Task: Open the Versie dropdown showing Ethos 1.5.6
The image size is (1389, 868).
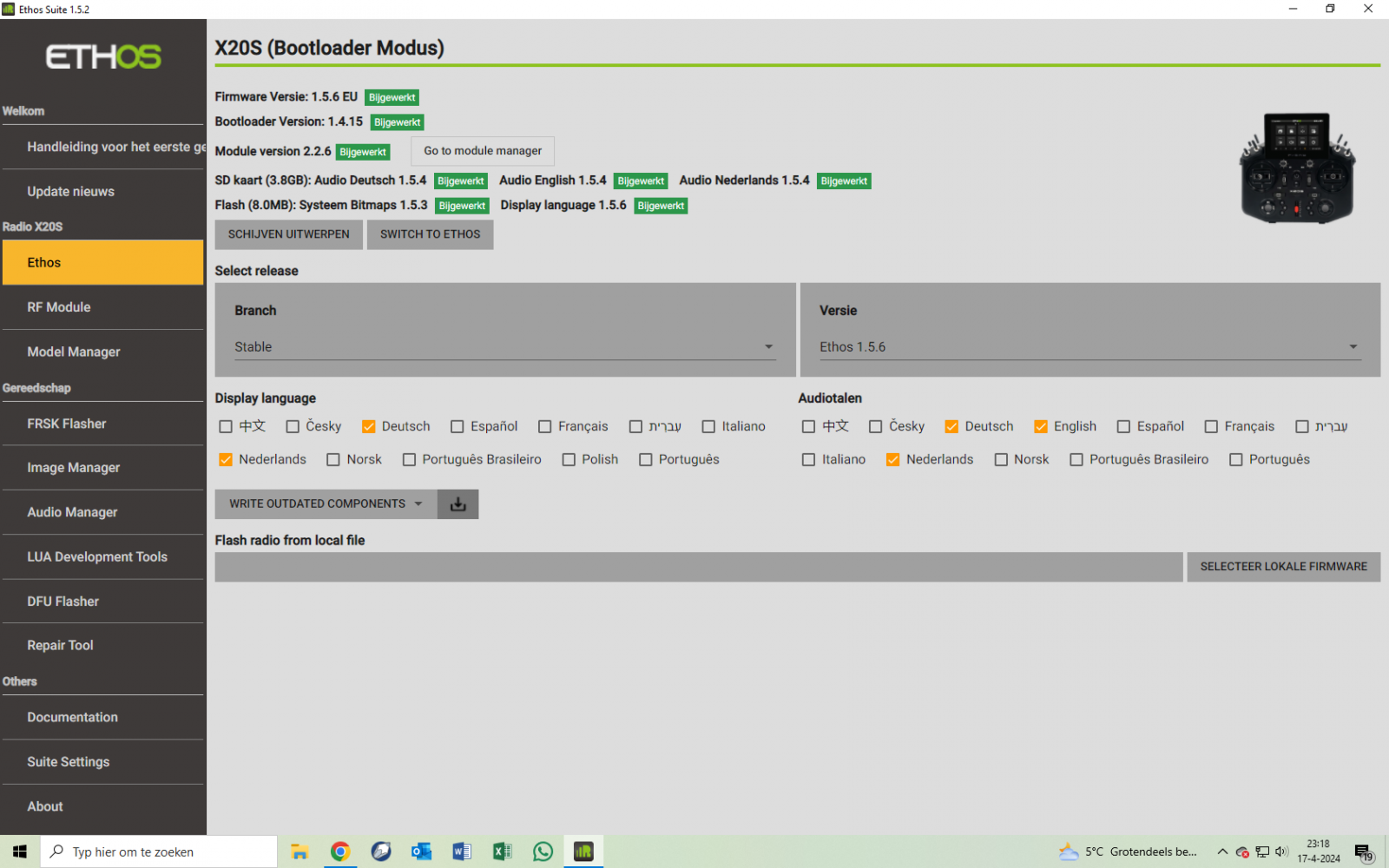Action: coord(1089,347)
